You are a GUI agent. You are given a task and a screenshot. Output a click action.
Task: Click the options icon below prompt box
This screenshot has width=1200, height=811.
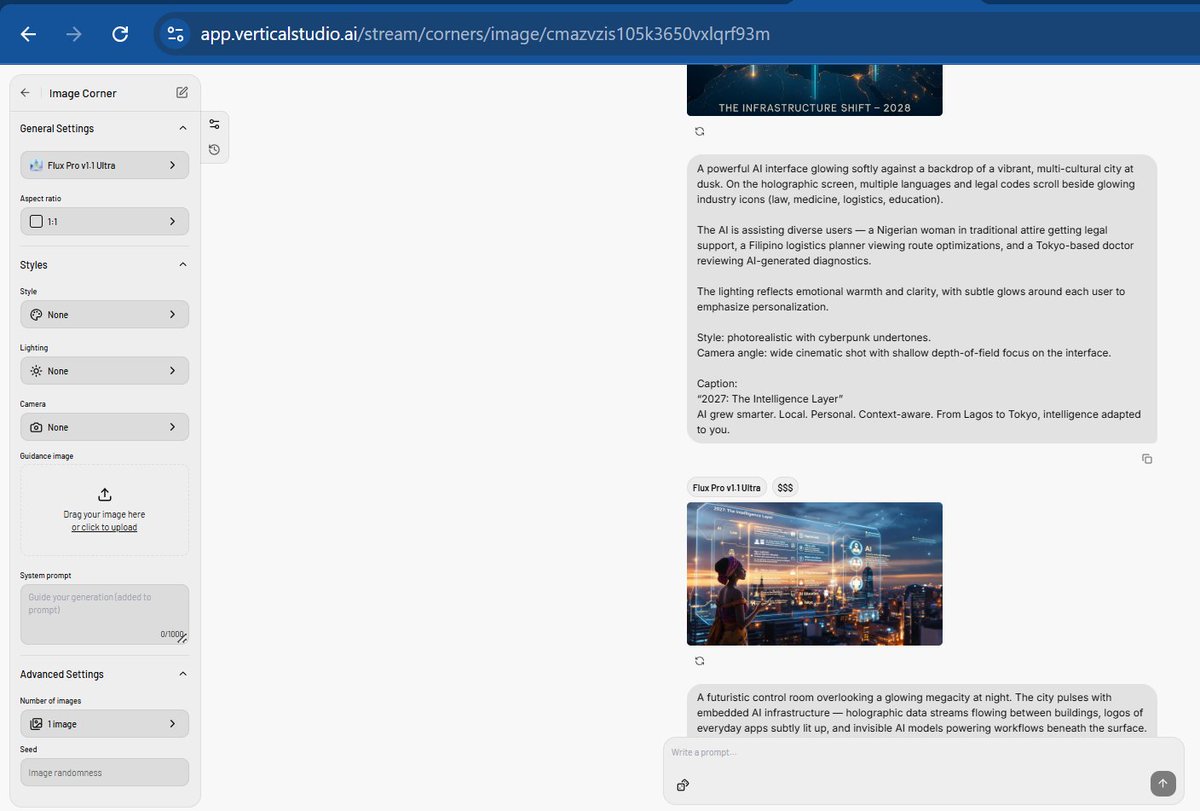(x=683, y=785)
